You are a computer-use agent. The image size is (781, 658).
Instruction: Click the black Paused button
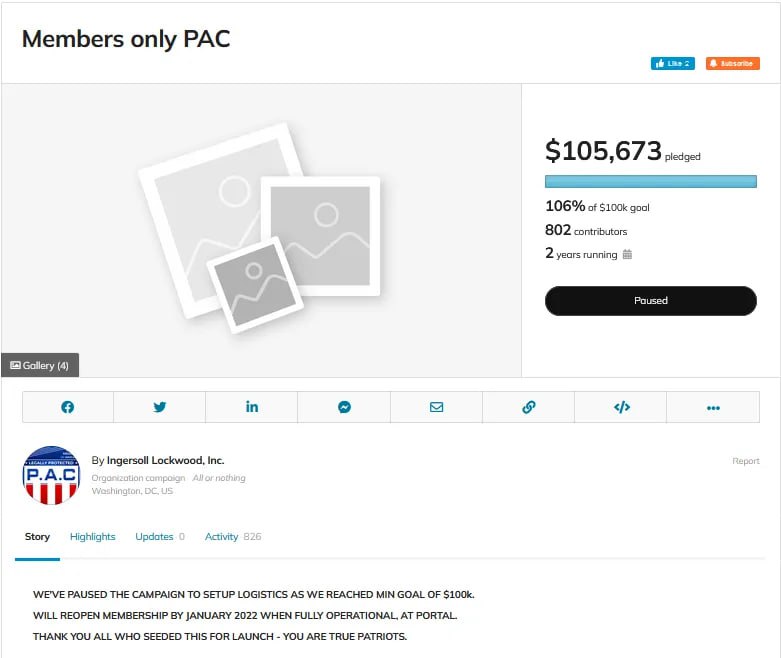650,300
